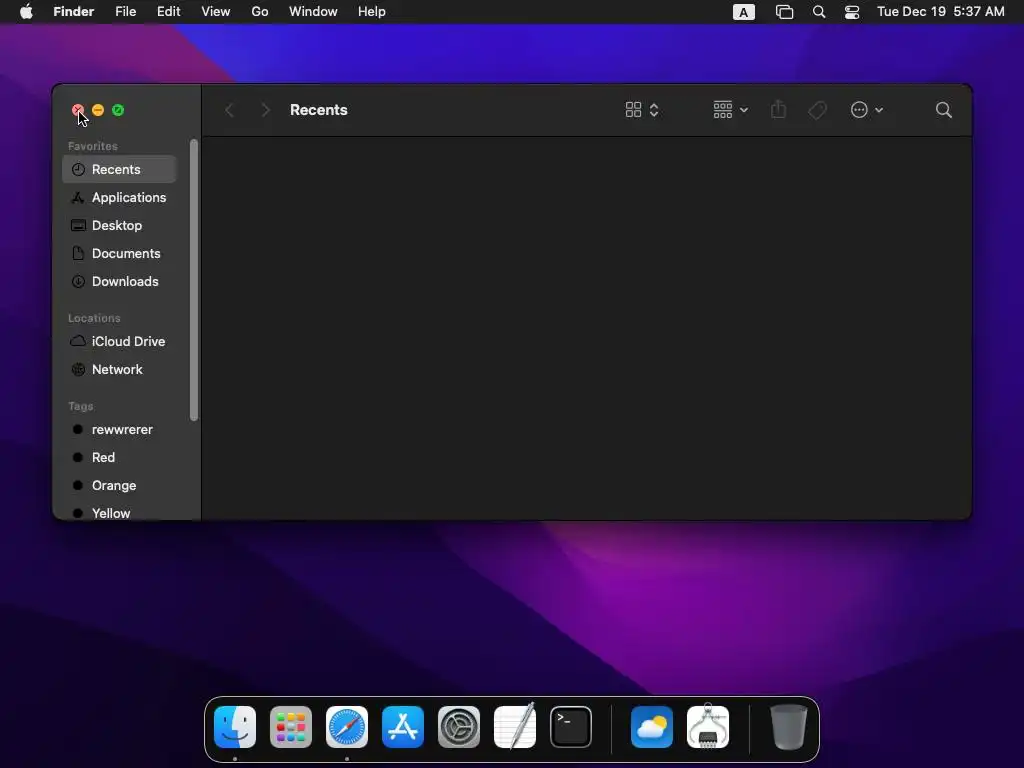Screen dimensions: 1024x768
Task: Go back with the left chevron
Action: point(229,110)
